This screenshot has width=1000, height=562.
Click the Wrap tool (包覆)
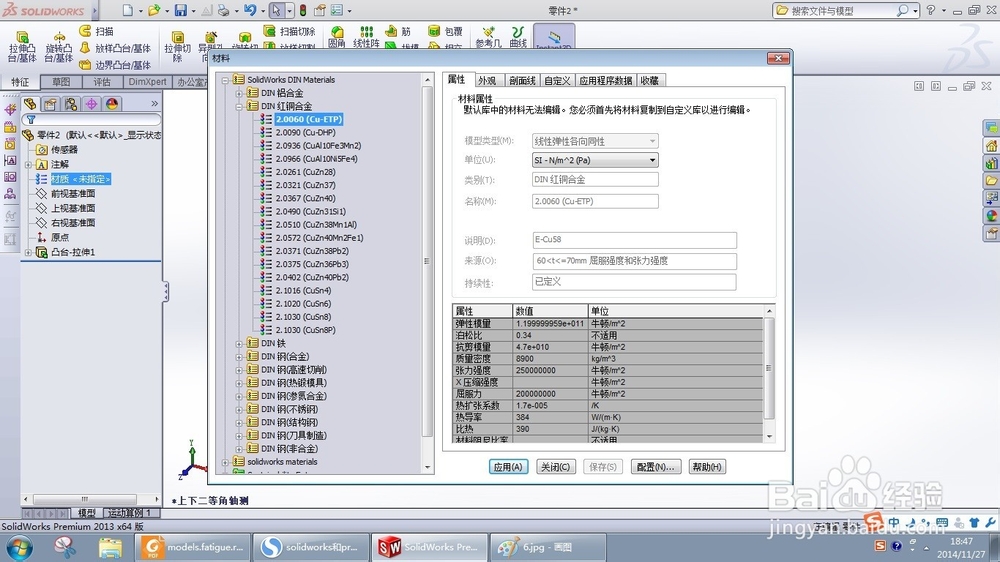pyautogui.click(x=445, y=31)
